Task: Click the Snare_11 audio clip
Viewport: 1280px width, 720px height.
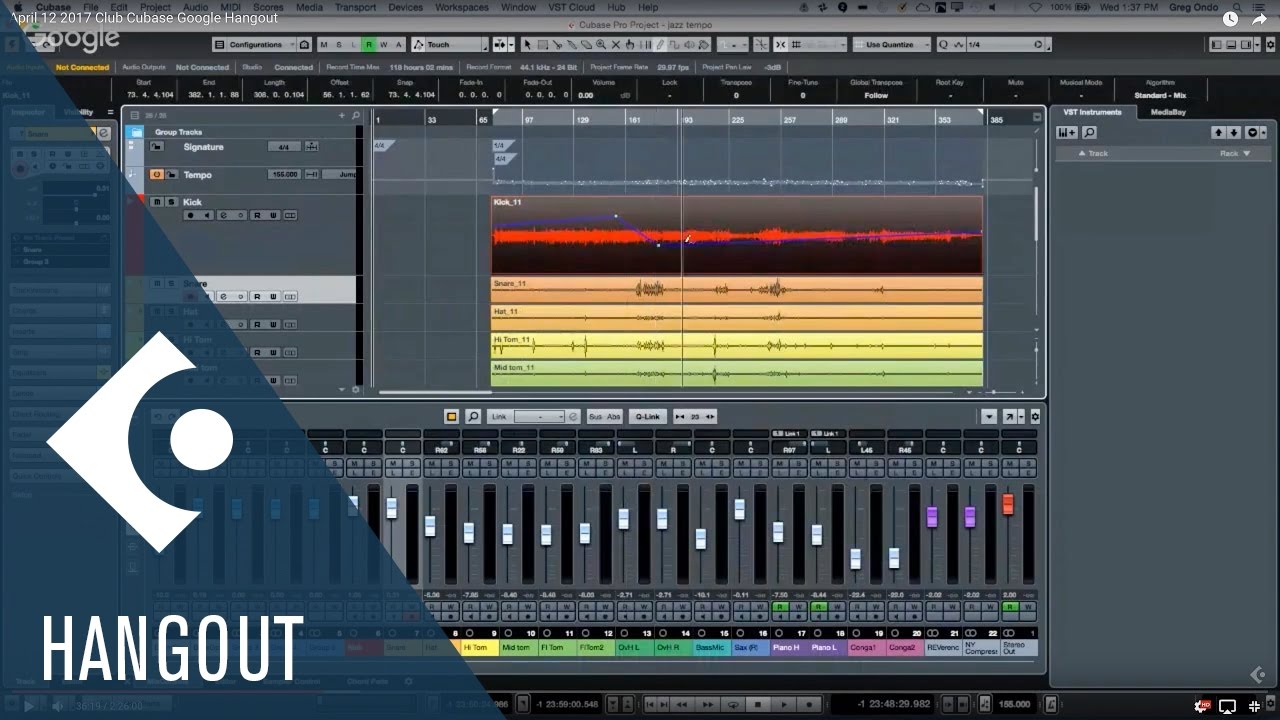Action: click(x=737, y=289)
